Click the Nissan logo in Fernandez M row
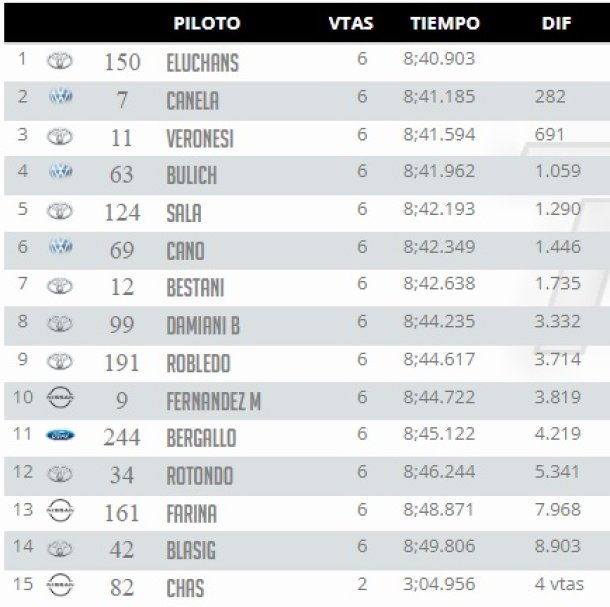 coord(60,397)
